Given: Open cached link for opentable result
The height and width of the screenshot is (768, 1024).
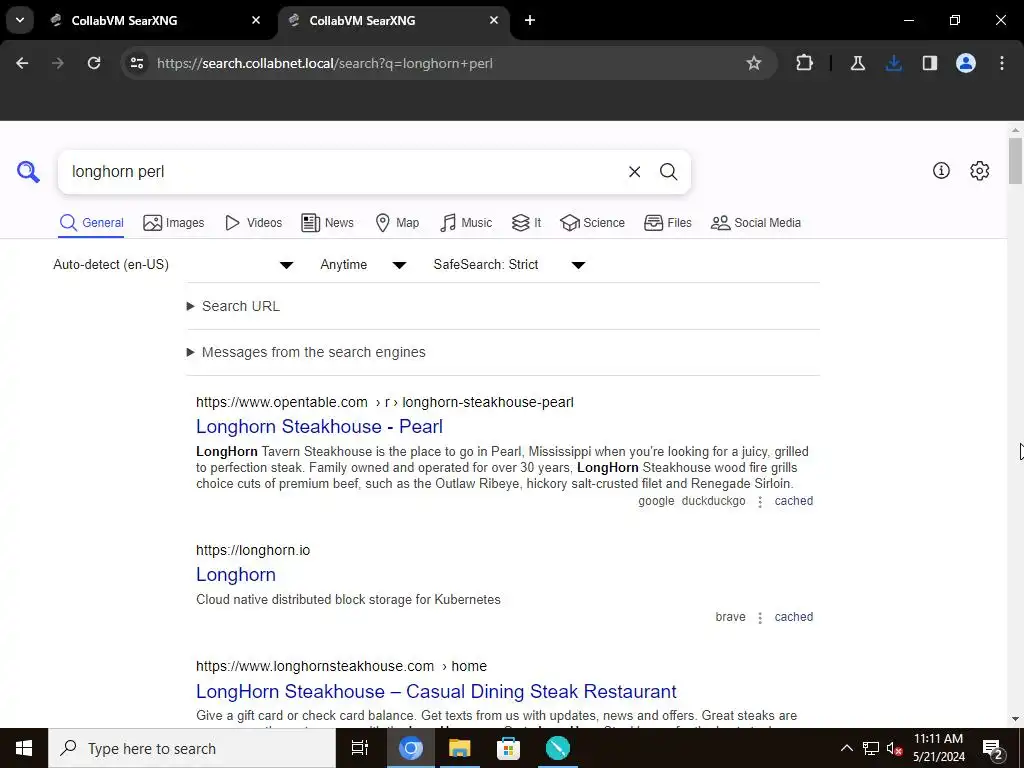Looking at the screenshot, I should [793, 501].
